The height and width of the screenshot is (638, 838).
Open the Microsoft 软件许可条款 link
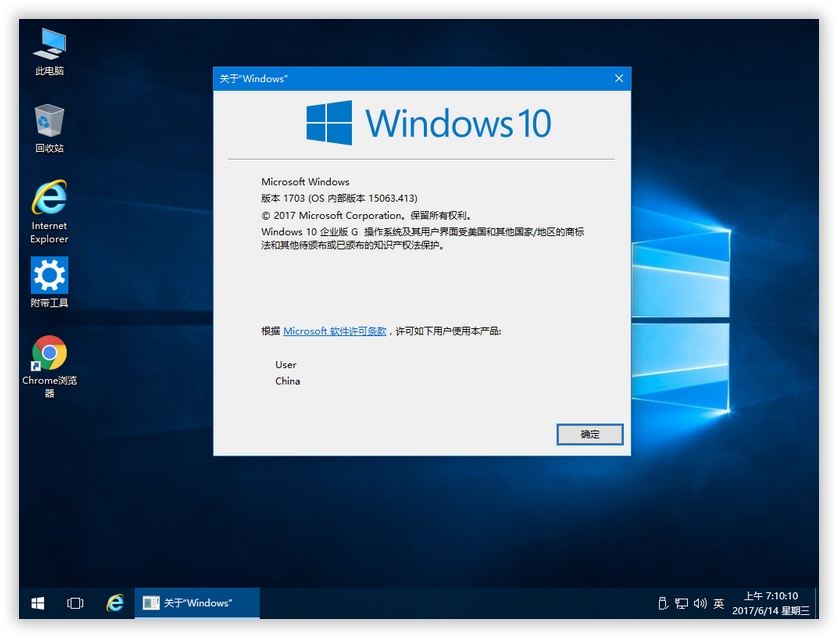point(335,331)
